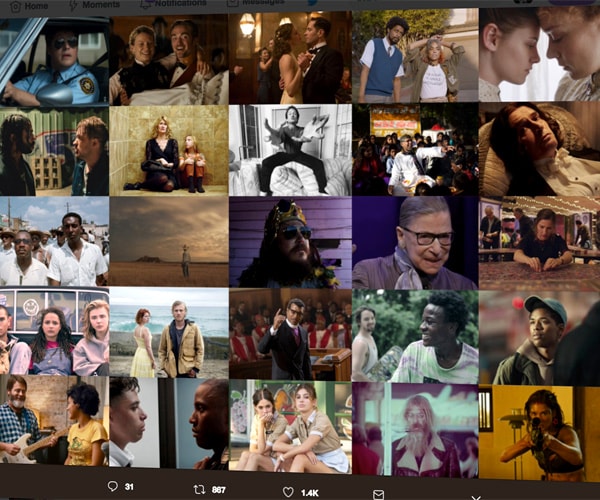This screenshot has width=600, height=500.
Task: Open the man playing guitar image
Action: pyautogui.click(x=54, y=420)
